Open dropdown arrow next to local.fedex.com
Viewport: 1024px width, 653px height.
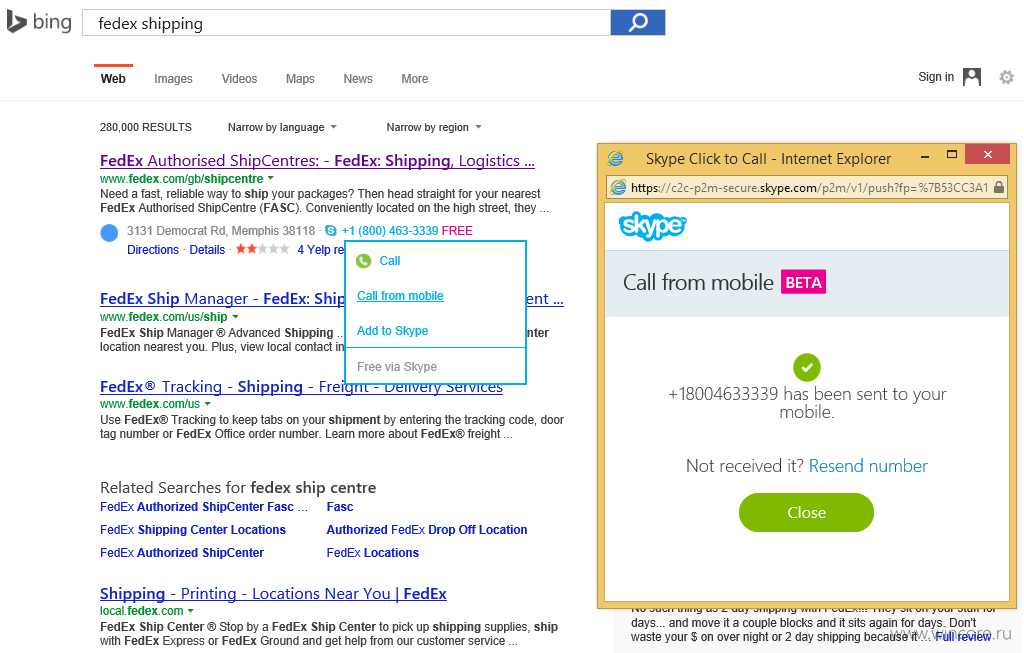[191, 611]
